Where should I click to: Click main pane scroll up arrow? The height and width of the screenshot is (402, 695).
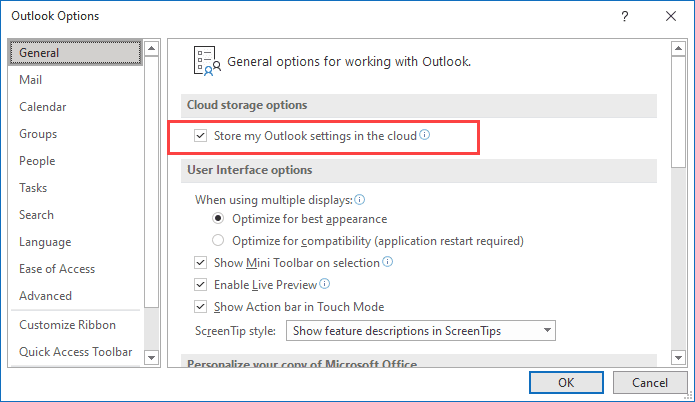tap(679, 48)
